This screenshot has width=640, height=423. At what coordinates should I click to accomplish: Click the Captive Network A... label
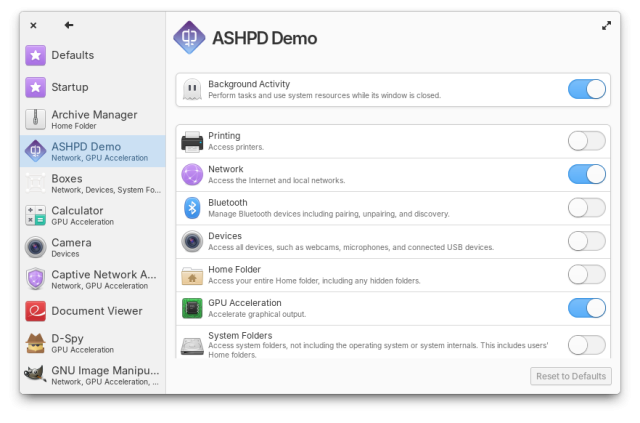coord(104,275)
